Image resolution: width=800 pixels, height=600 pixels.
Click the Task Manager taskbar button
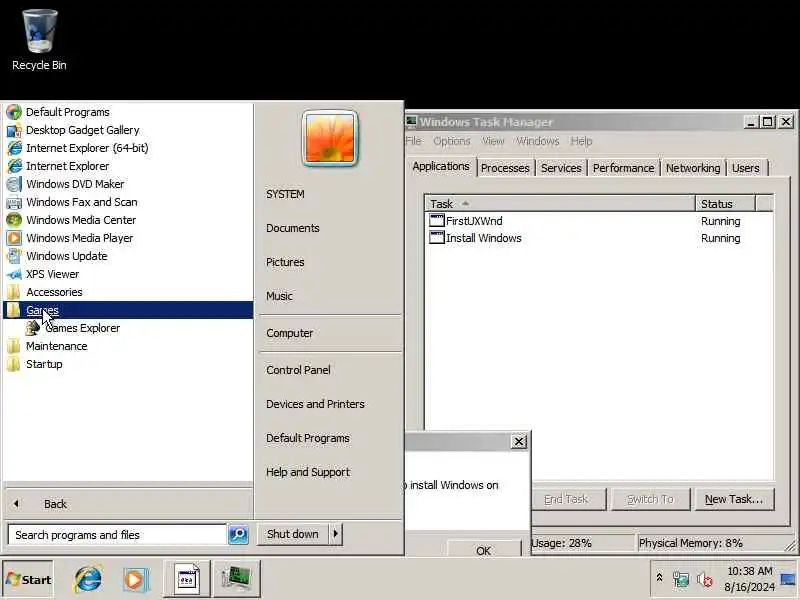237,579
